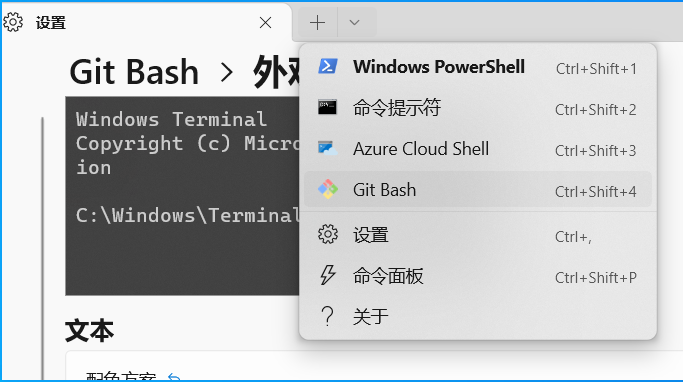The image size is (683, 382).
Task: Open a new tab with plus button
Action: pos(318,22)
